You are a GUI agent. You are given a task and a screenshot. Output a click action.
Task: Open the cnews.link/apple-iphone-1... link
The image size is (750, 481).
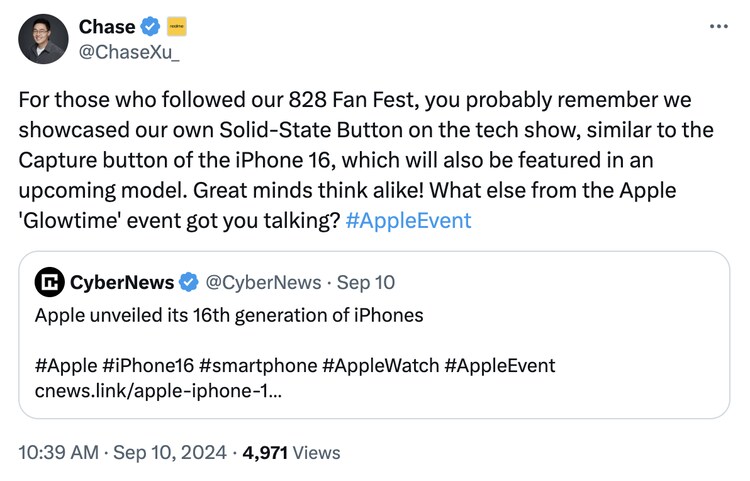[158, 391]
